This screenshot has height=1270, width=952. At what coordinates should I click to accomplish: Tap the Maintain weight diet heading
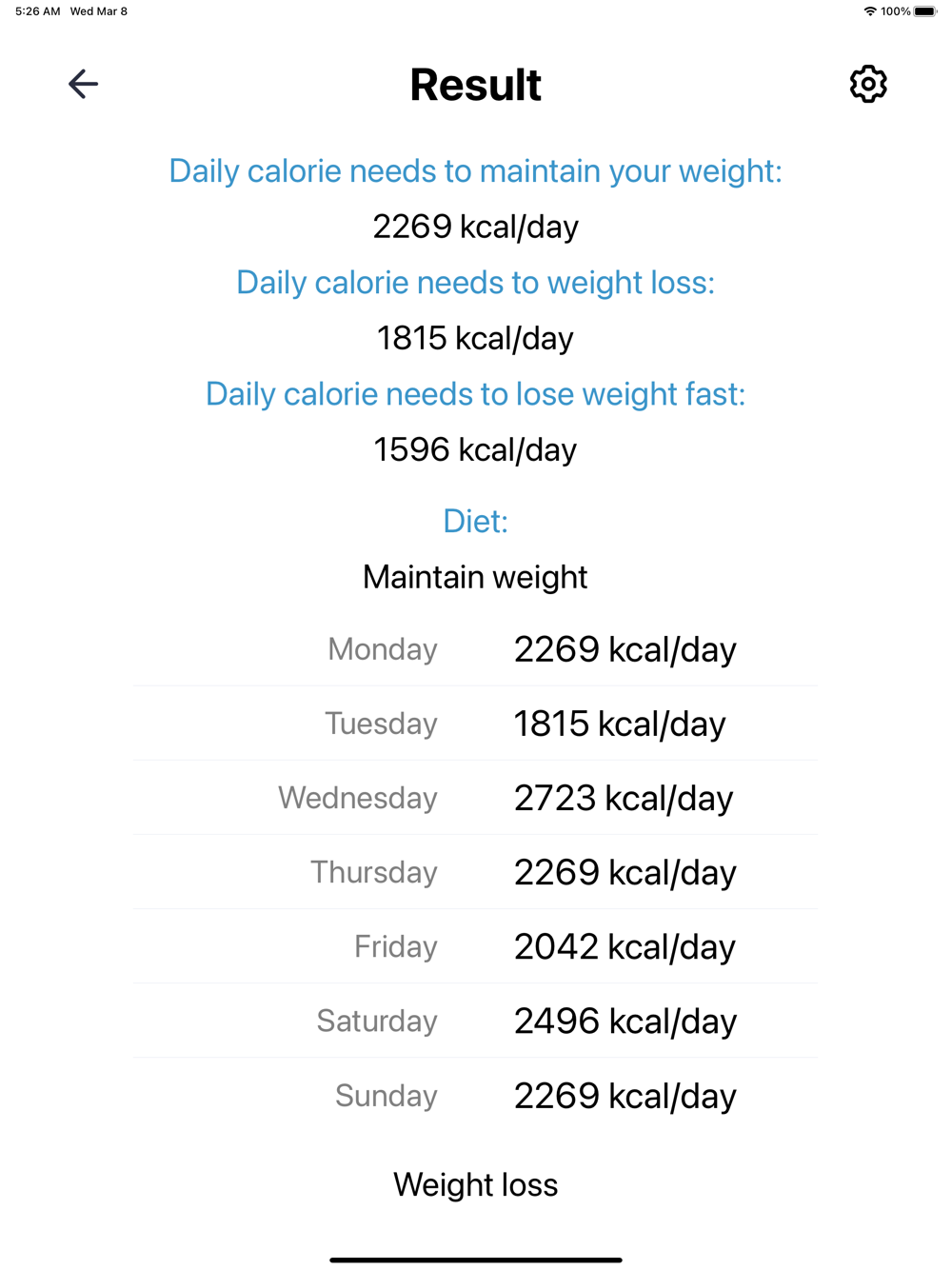click(475, 577)
